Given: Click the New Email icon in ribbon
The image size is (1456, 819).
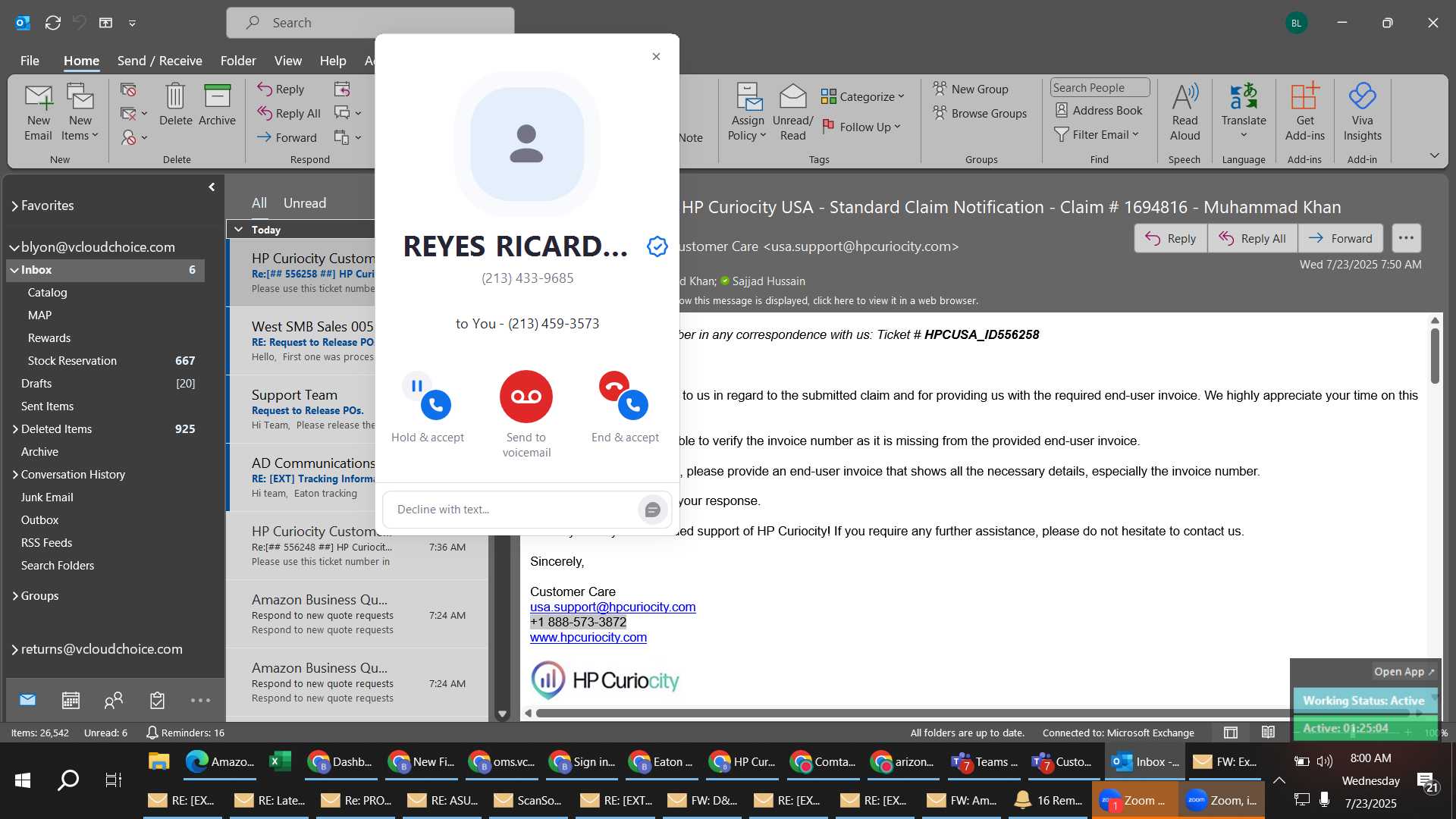Looking at the screenshot, I should 39,112.
